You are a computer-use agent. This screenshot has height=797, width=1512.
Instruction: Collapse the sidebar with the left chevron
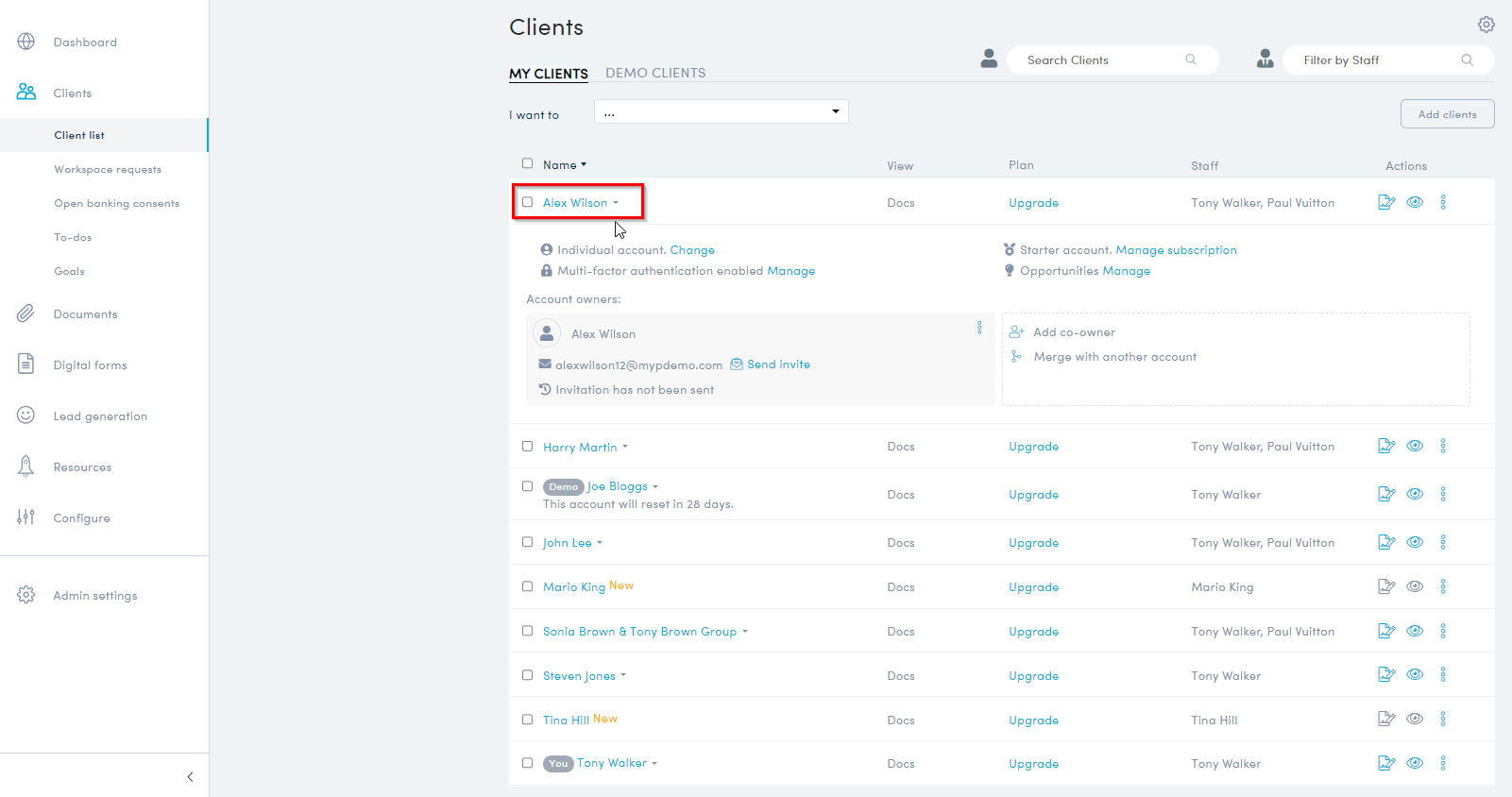(190, 776)
